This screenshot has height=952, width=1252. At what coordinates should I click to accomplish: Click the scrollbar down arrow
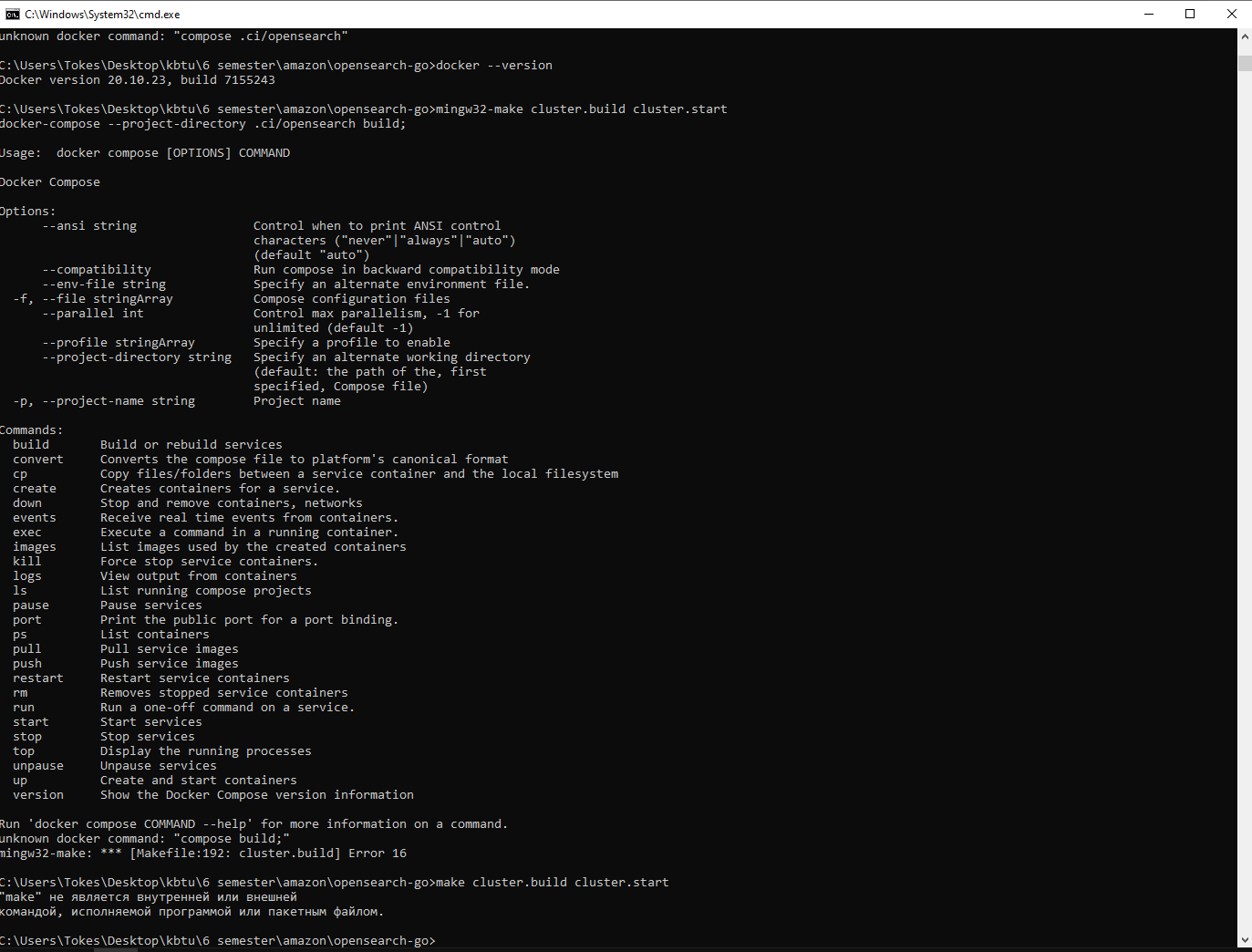(1243, 939)
